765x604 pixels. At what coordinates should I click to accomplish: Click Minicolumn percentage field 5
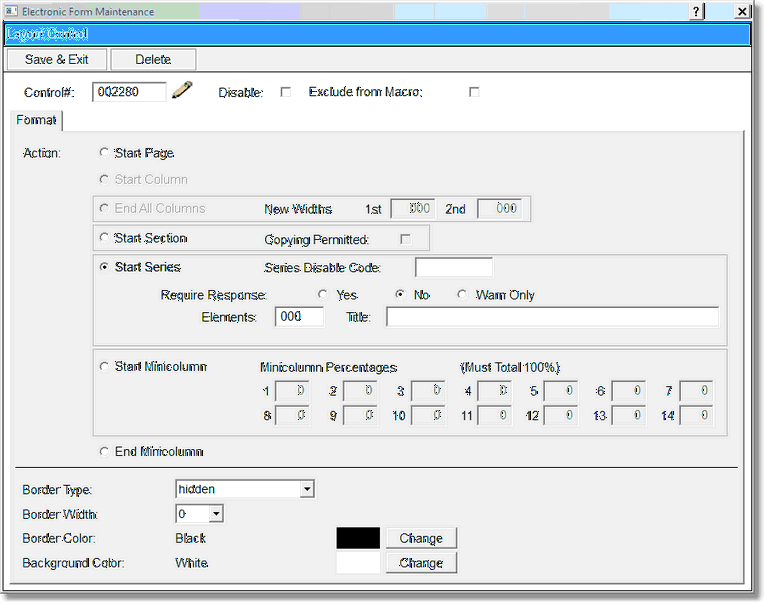(561, 391)
